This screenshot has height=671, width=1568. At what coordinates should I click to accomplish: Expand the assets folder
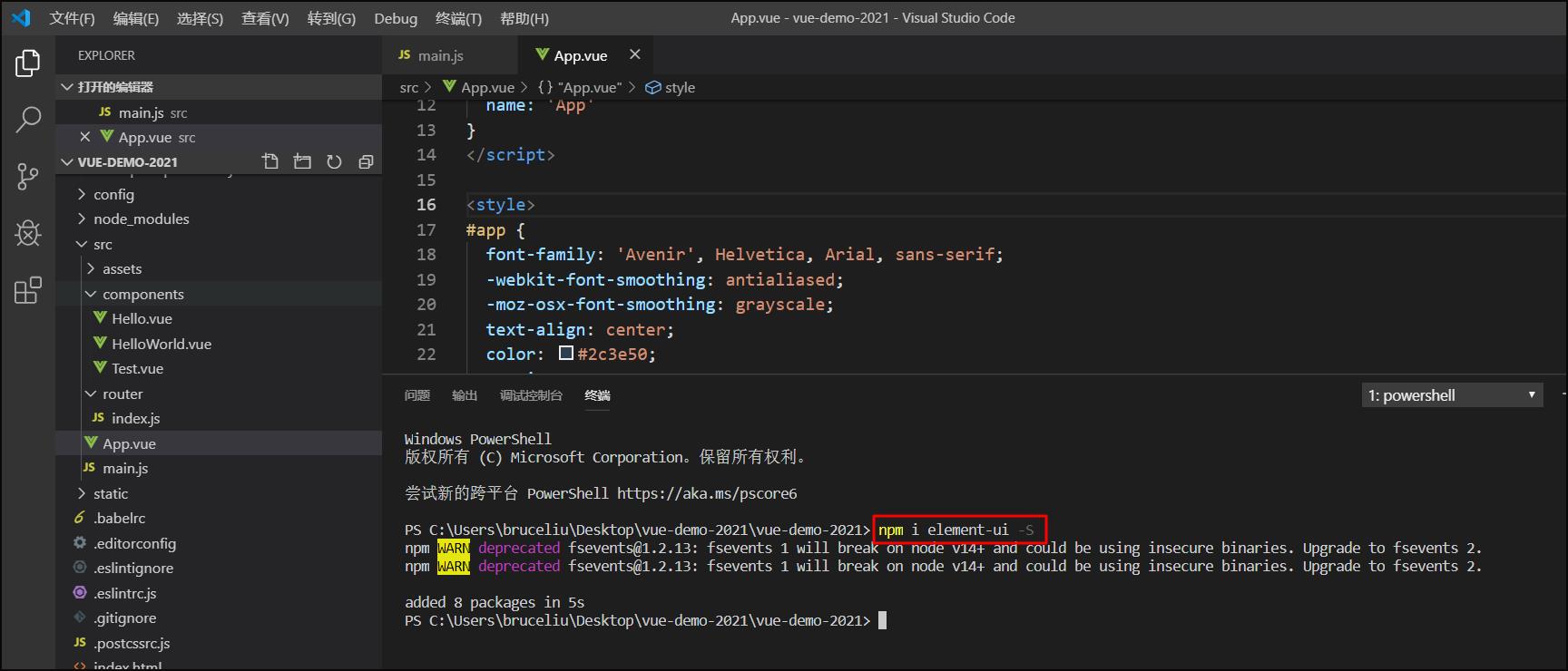91,268
